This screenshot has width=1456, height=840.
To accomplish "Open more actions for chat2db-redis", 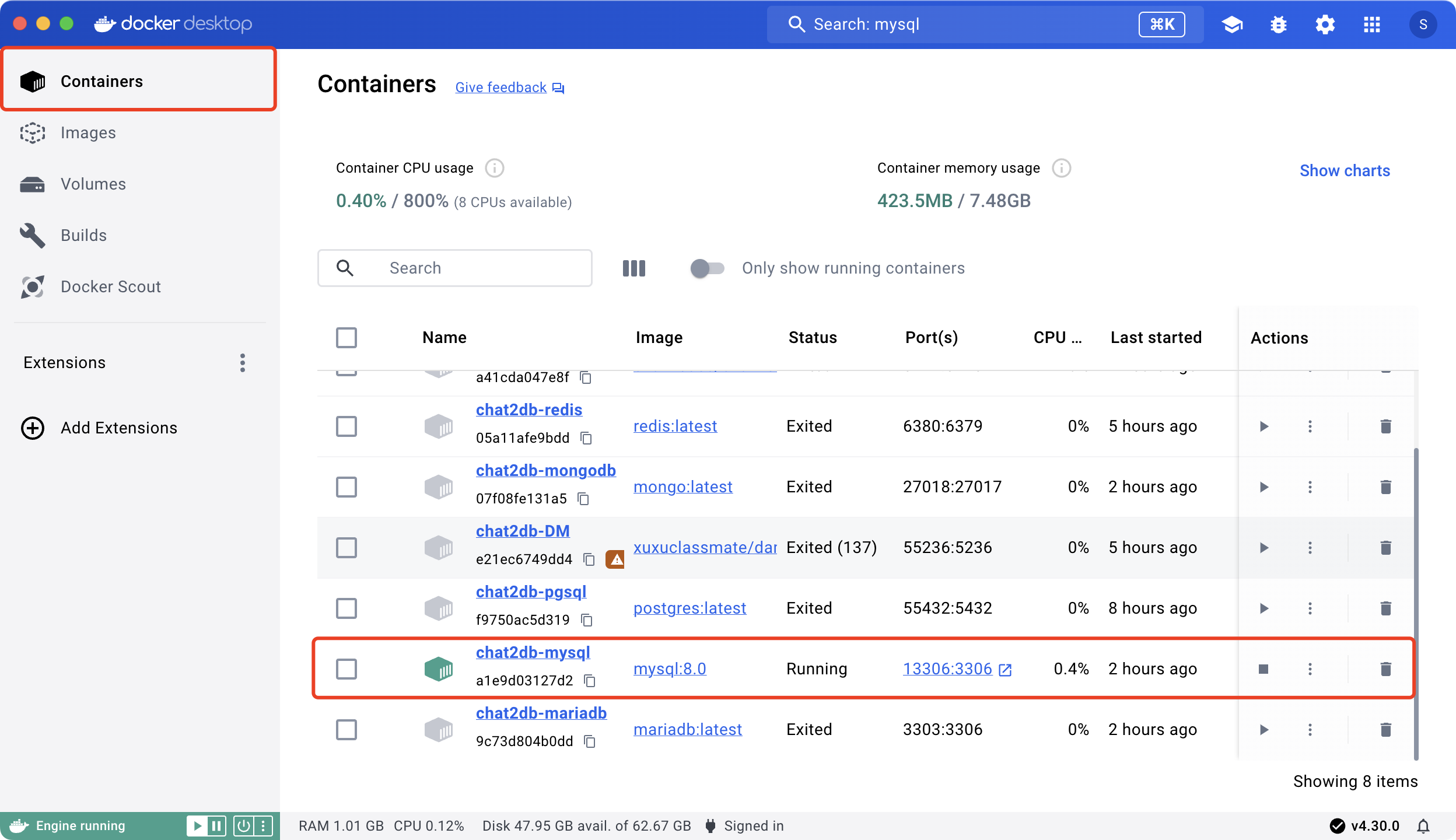I will tap(1310, 426).
